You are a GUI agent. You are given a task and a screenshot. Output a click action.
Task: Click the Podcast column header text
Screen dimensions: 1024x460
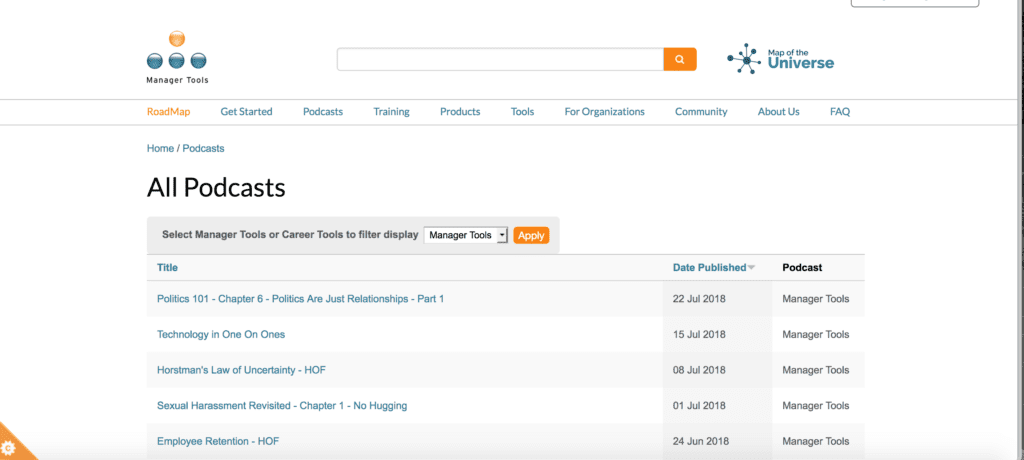pyautogui.click(x=802, y=267)
